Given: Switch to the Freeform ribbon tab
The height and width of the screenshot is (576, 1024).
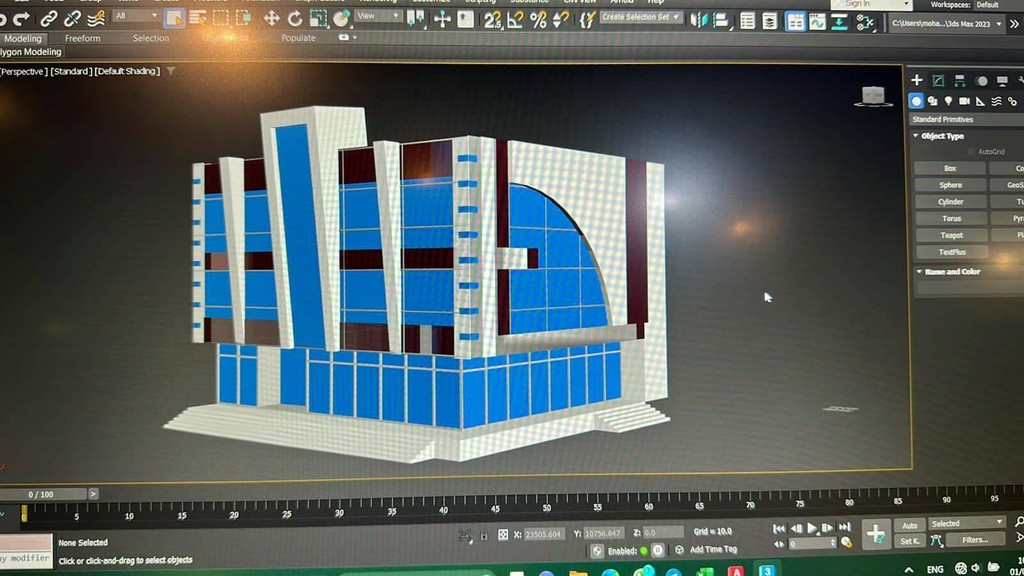Looking at the screenshot, I should [83, 39].
